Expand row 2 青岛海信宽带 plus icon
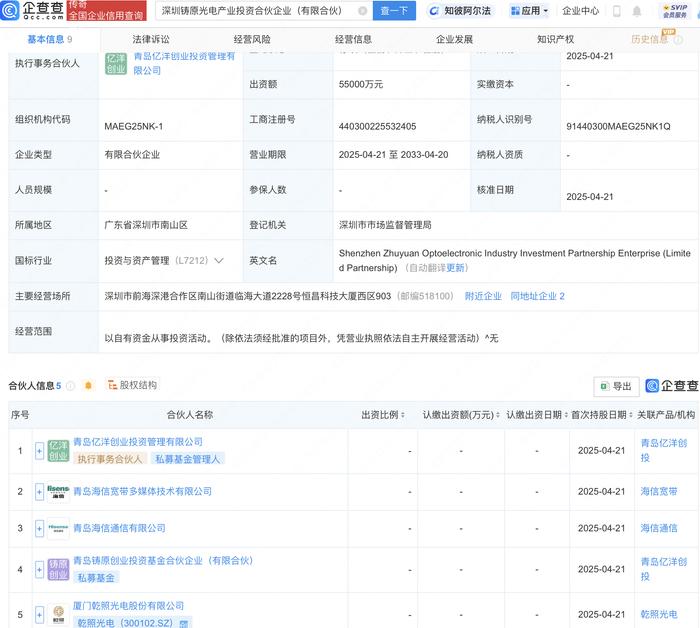The width and height of the screenshot is (700, 628). [x=39, y=492]
